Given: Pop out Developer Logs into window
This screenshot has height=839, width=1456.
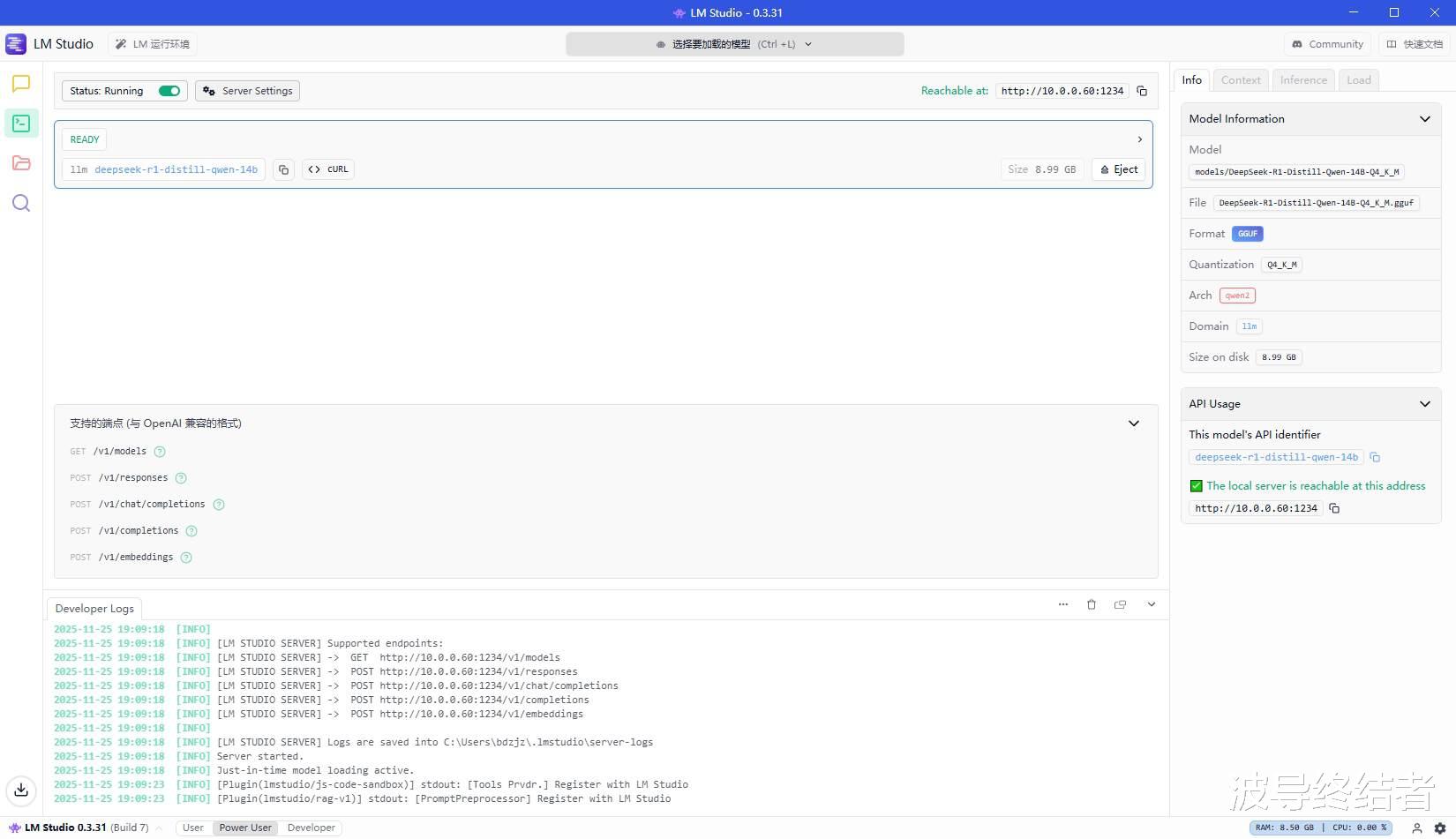Looking at the screenshot, I should tap(1121, 604).
